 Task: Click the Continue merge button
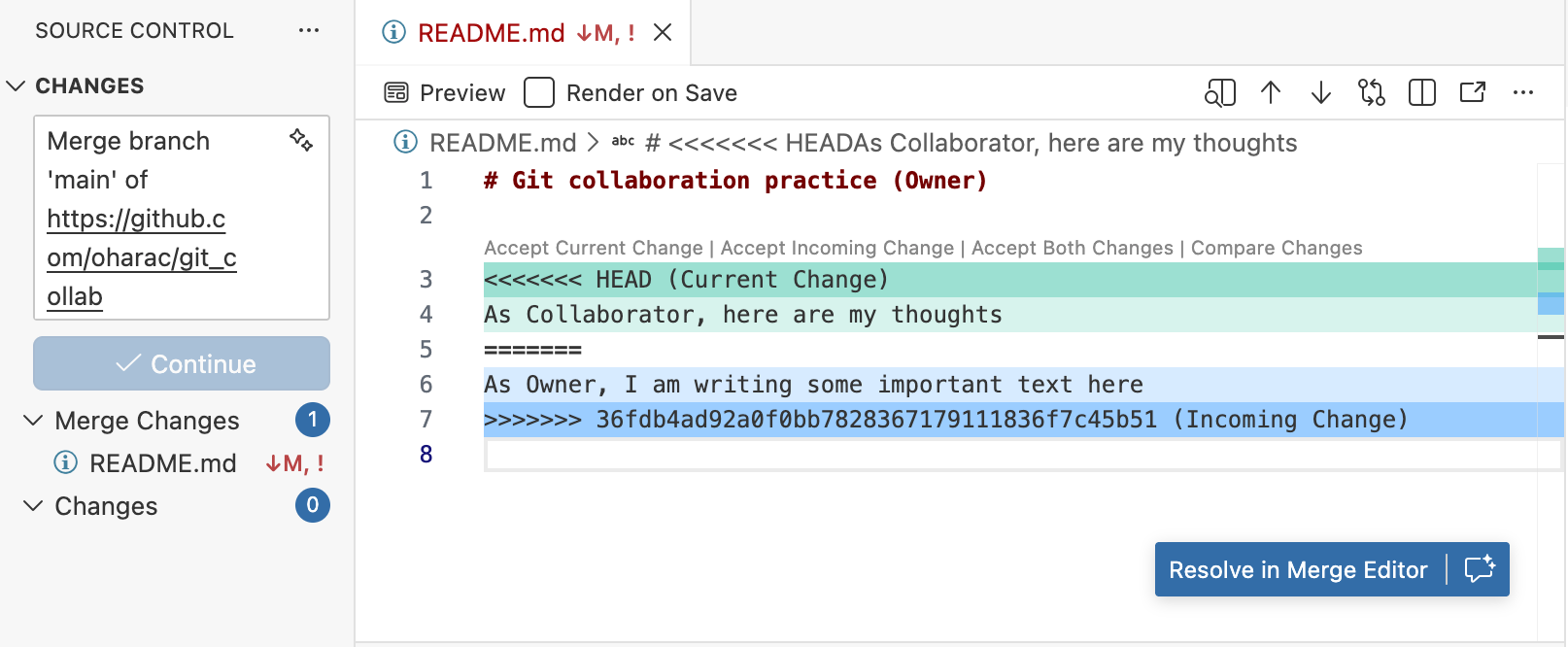pos(182,364)
